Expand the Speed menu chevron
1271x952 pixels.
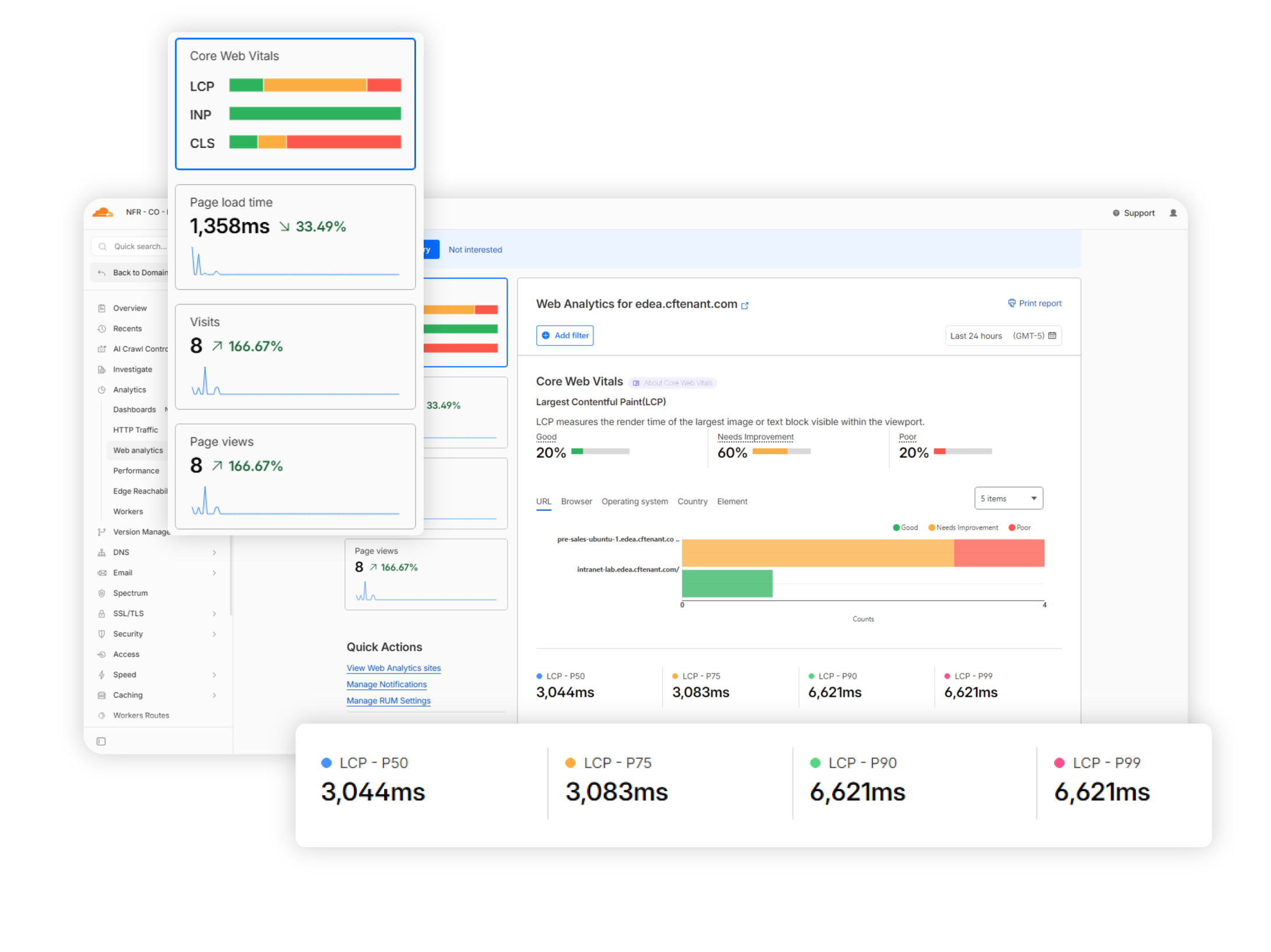(214, 675)
